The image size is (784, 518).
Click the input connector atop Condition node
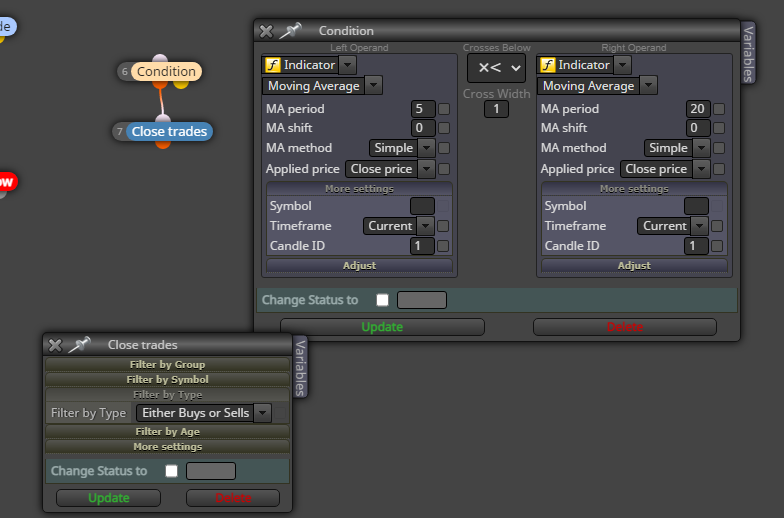pos(160,58)
